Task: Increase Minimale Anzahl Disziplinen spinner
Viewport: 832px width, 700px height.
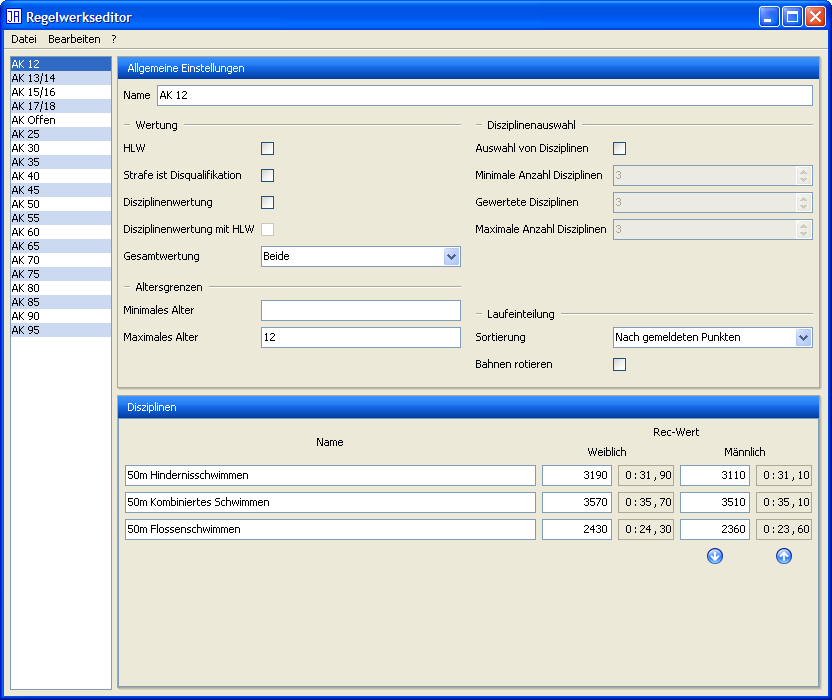Action: click(x=803, y=171)
